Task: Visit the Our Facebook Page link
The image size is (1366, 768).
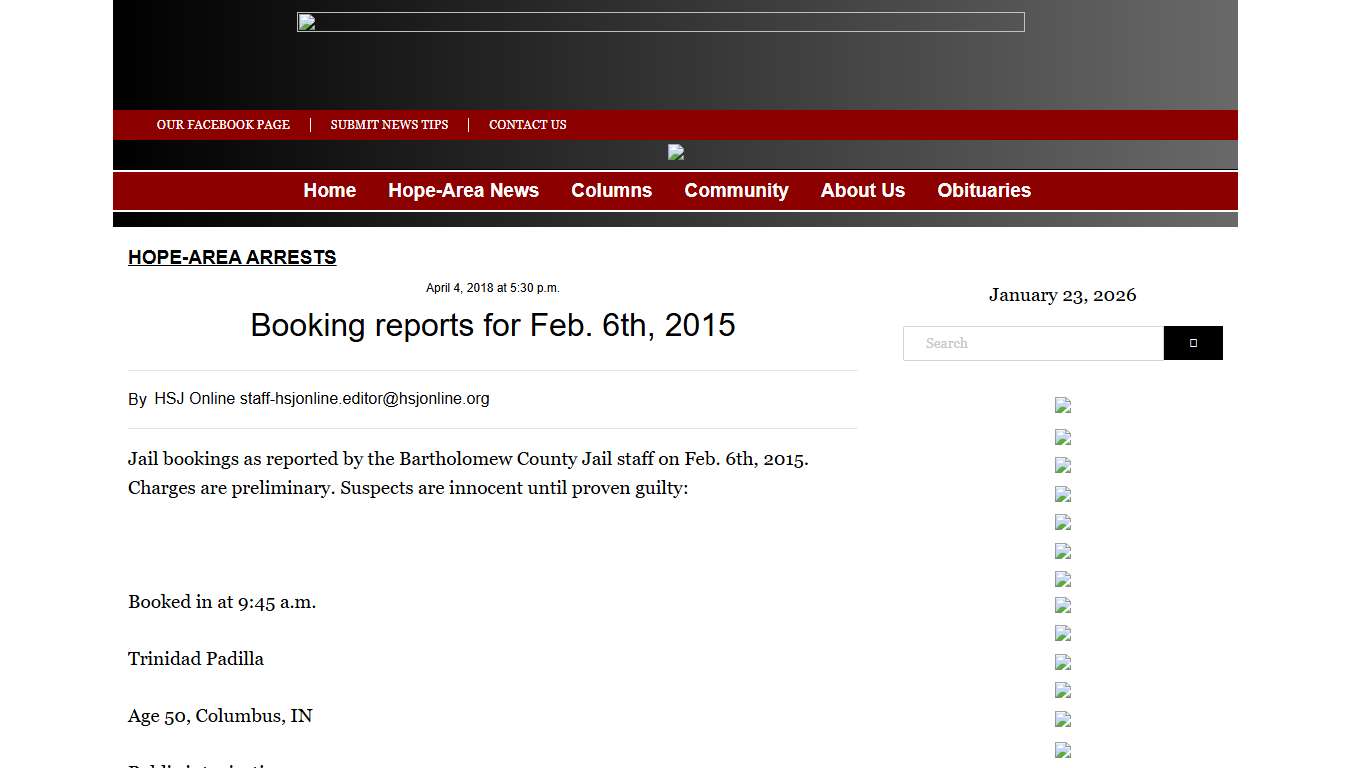Action: (x=223, y=124)
